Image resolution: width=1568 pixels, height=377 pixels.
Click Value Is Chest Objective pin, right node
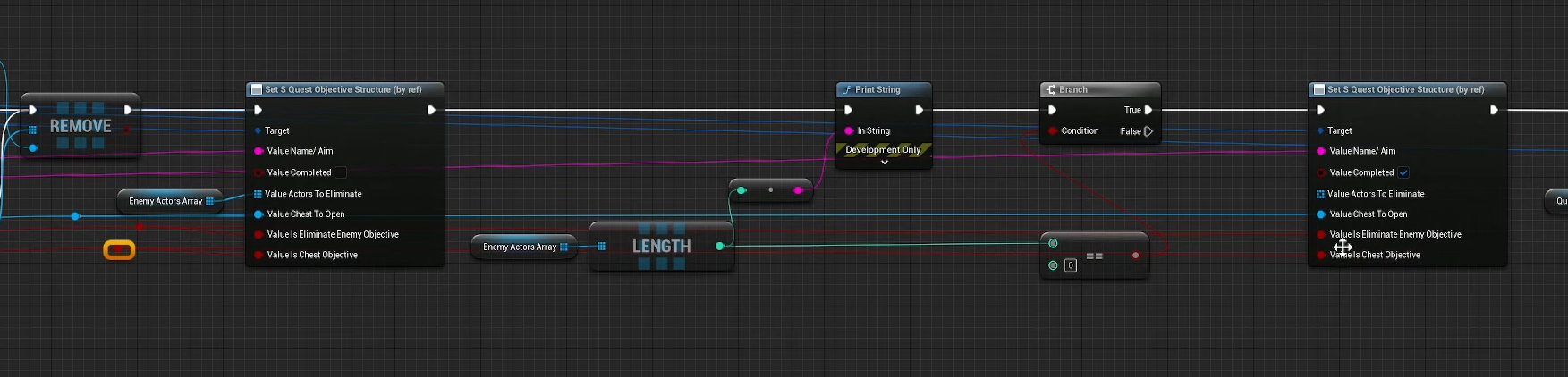click(1321, 255)
